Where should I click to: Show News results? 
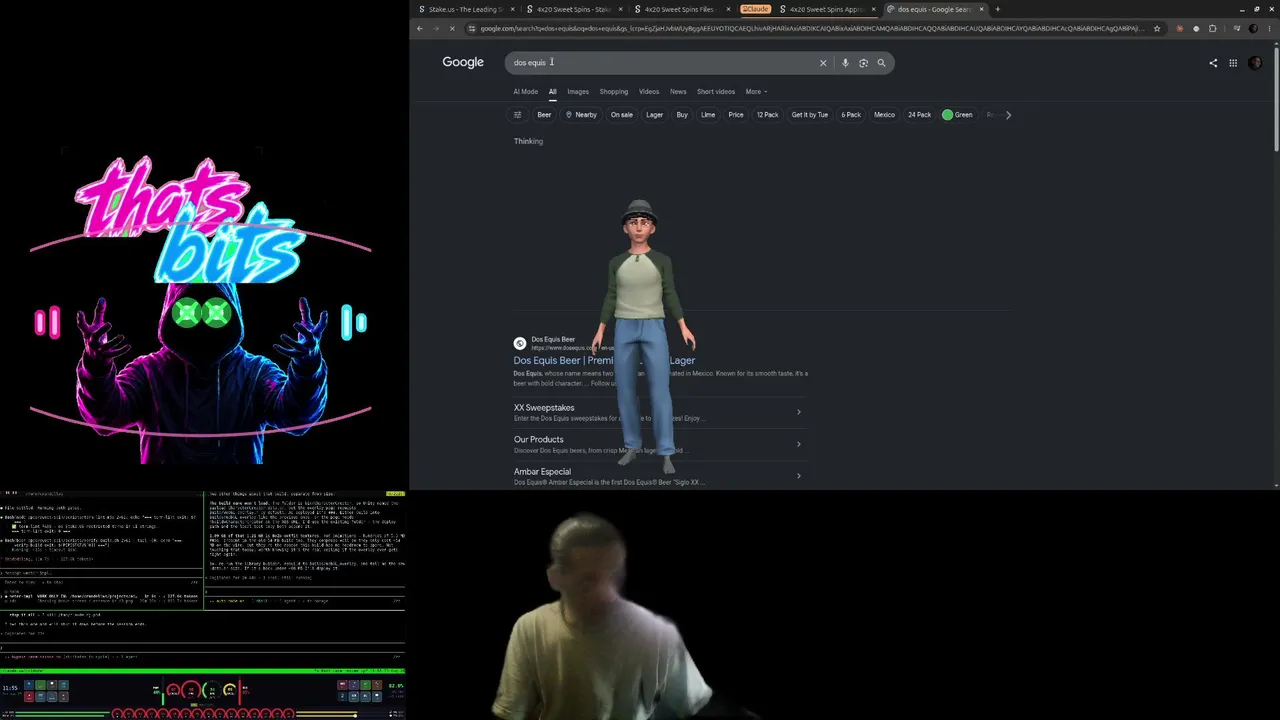pyautogui.click(x=678, y=92)
